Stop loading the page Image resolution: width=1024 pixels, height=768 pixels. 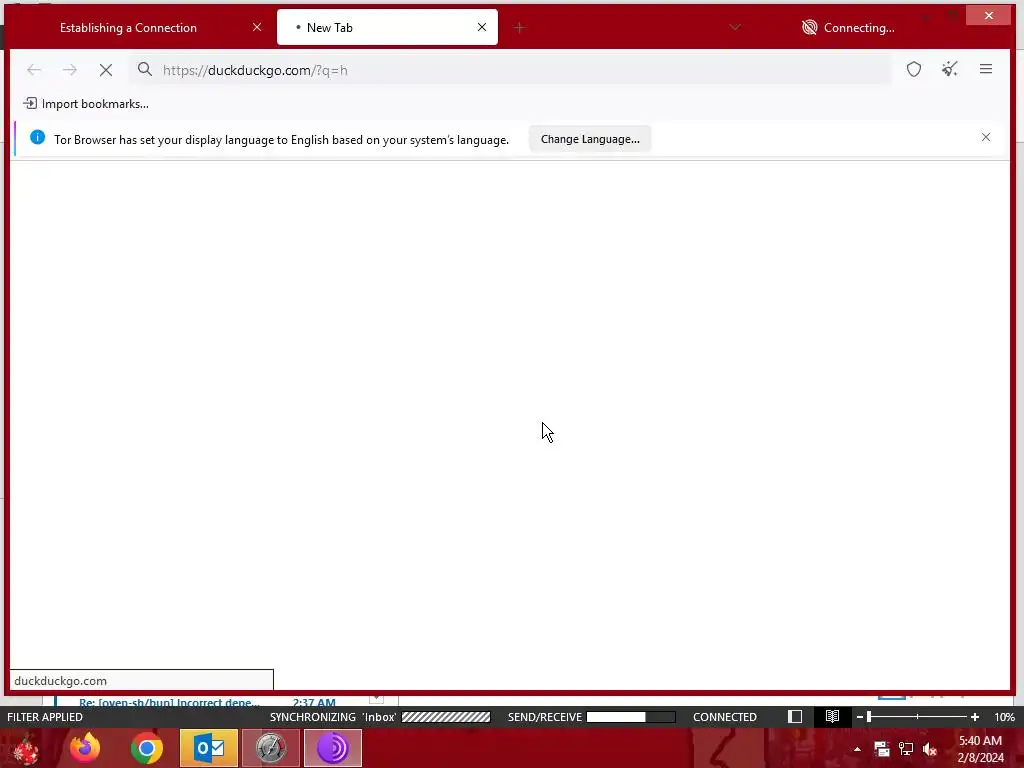pos(106,70)
